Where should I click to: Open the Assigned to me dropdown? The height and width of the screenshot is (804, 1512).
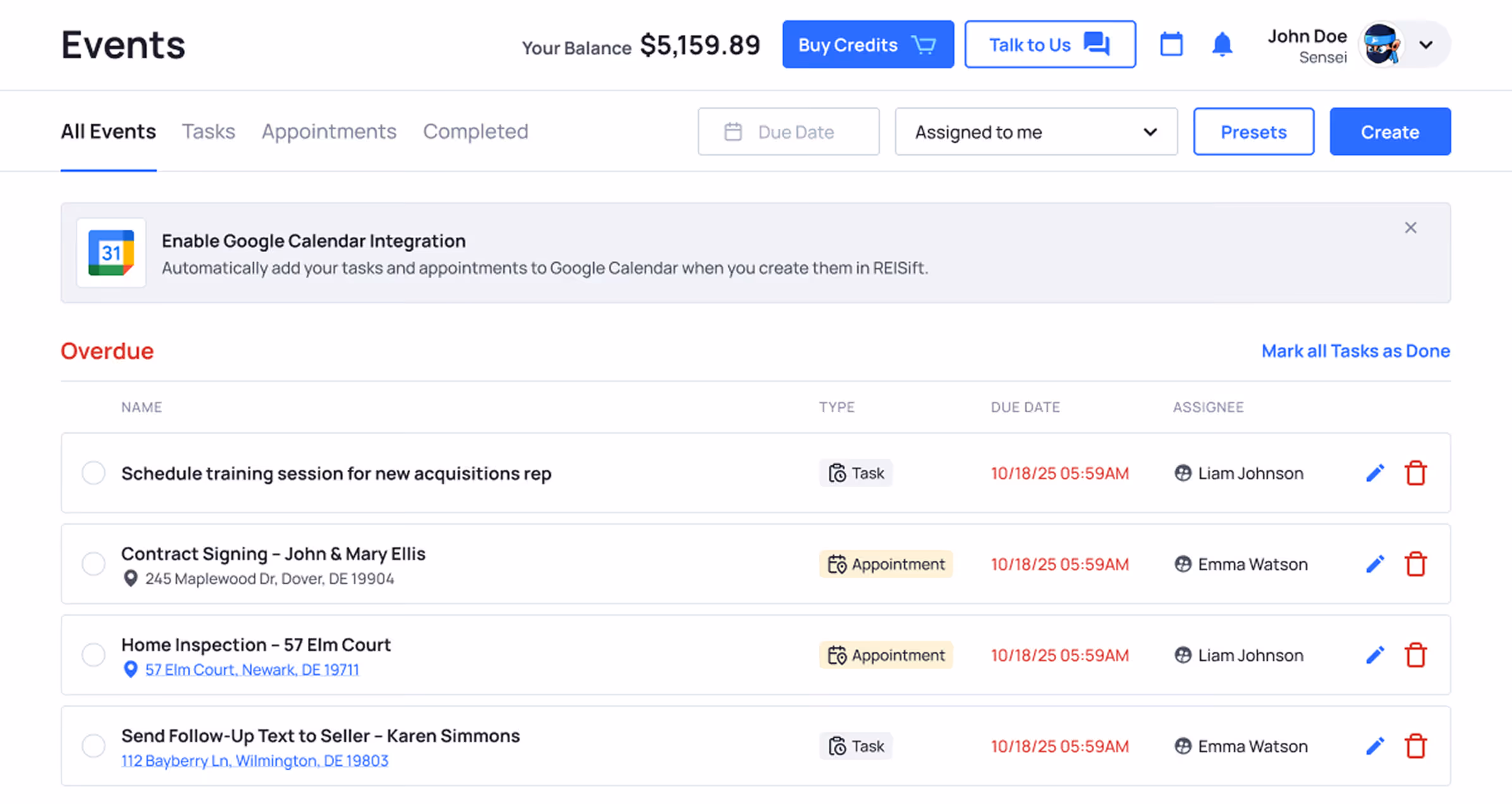coord(1036,131)
